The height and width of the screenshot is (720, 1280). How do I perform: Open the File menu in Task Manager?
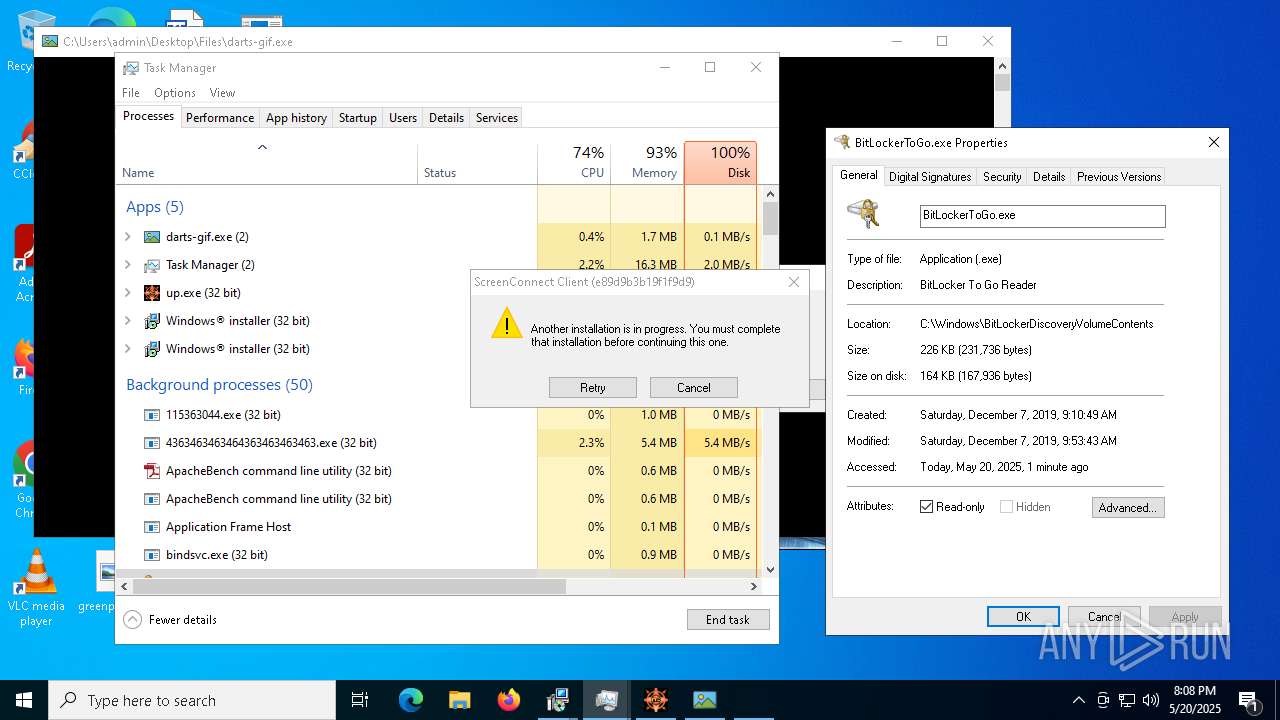131,92
